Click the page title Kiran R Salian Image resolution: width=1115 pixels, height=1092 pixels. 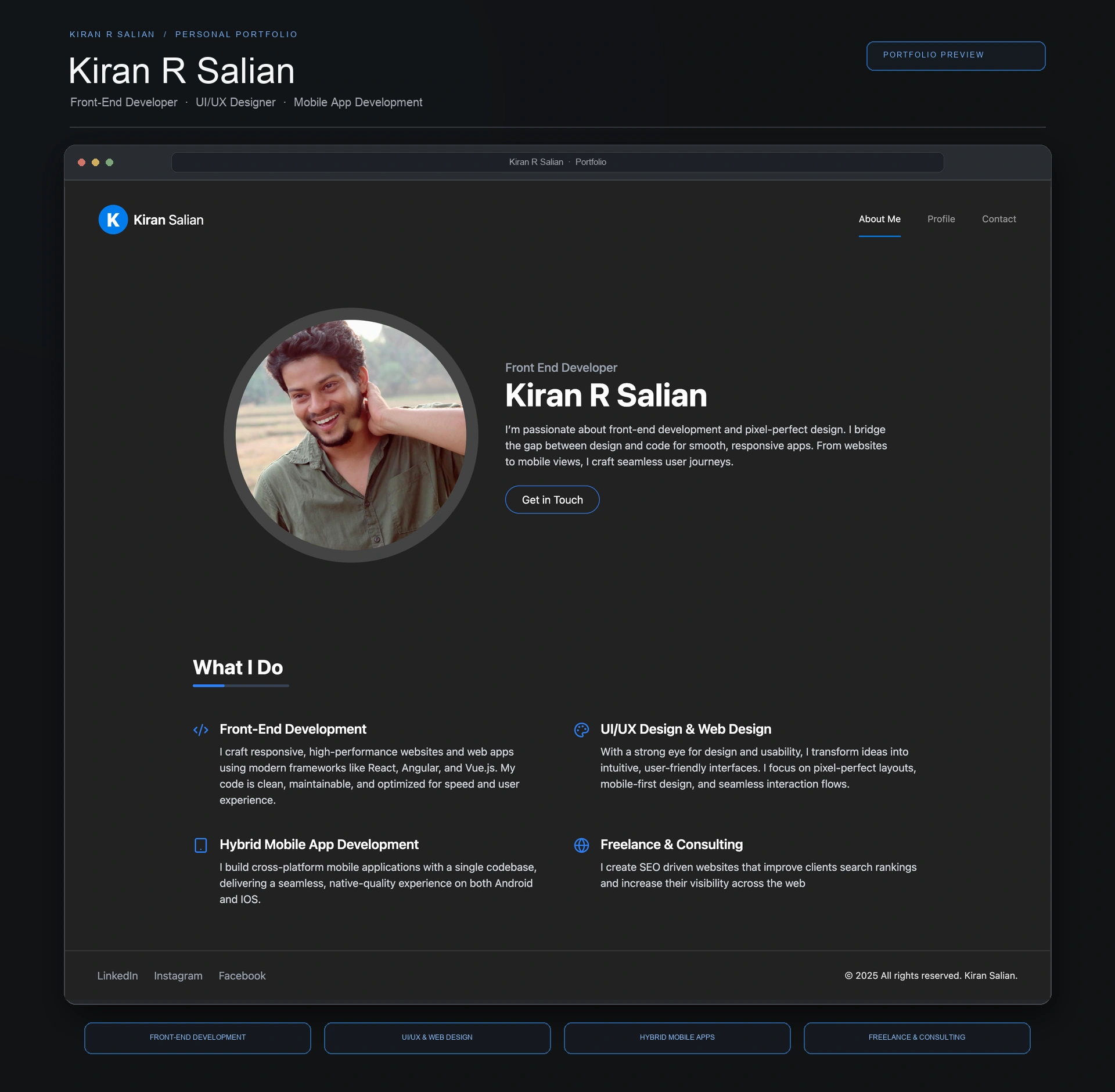click(182, 71)
